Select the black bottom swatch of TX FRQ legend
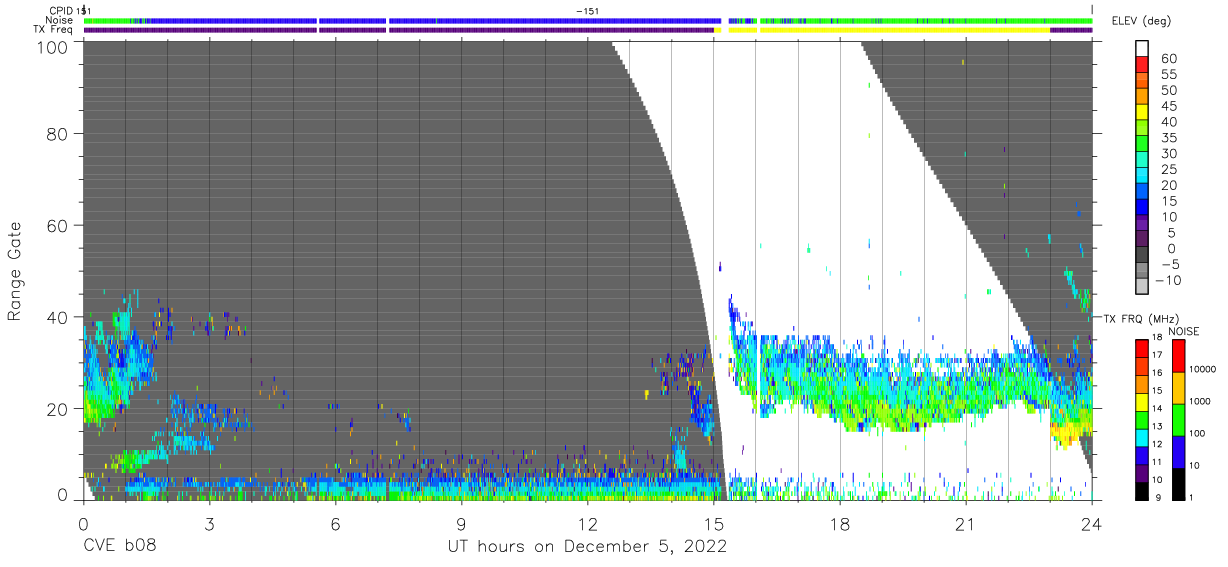1228x567 pixels. tap(1142, 491)
